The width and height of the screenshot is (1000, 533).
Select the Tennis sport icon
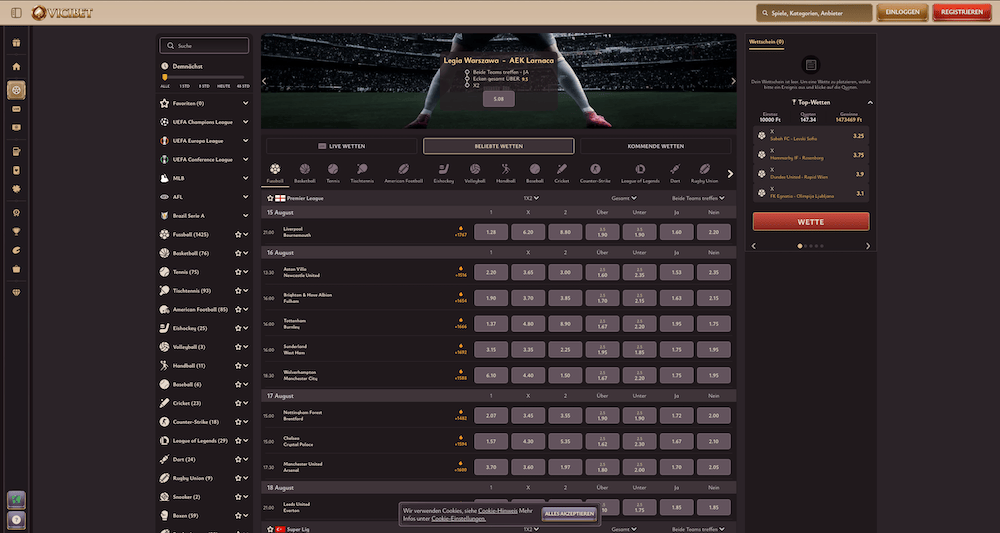pyautogui.click(x=333, y=170)
